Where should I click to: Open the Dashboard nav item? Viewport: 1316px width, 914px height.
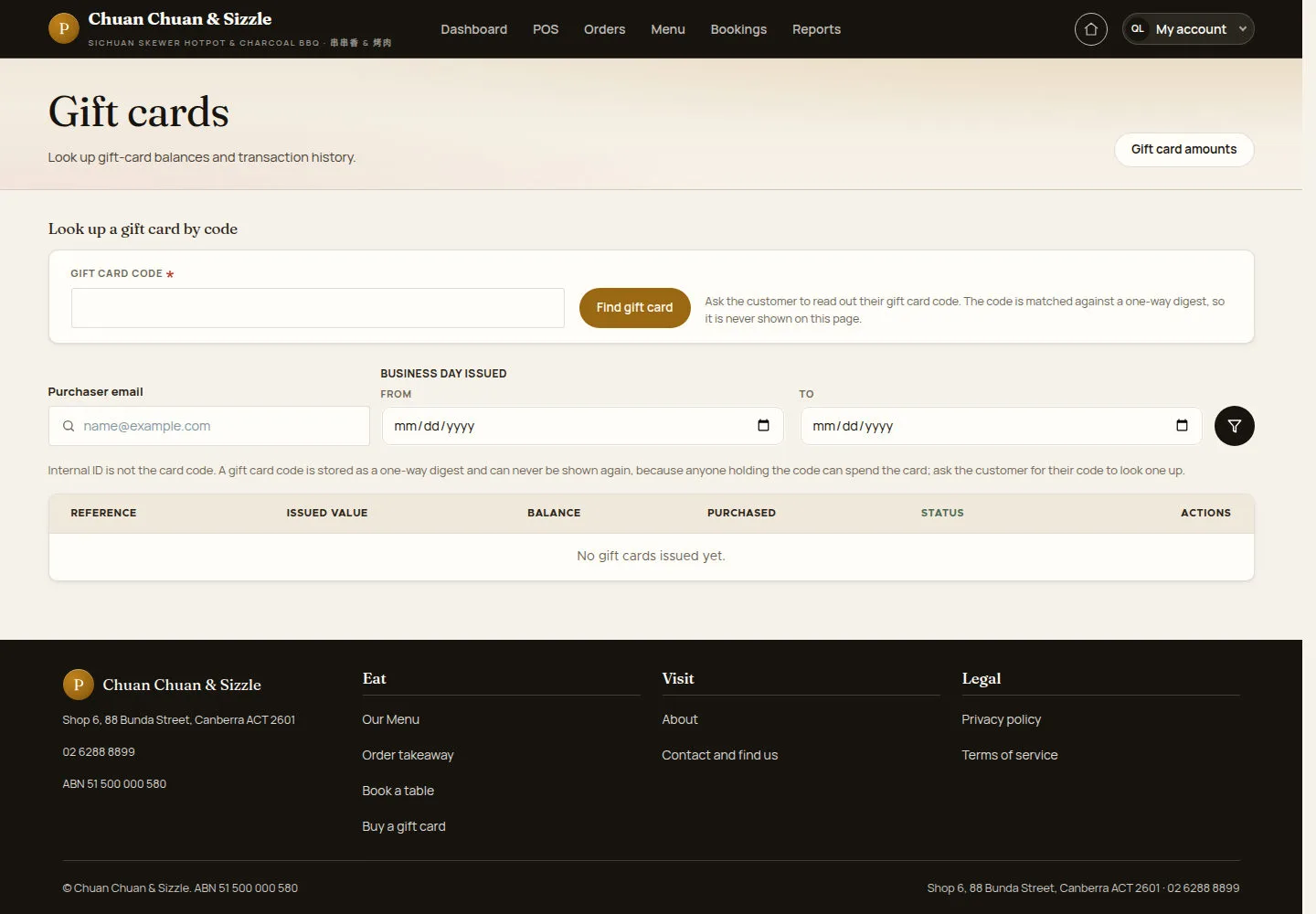(473, 29)
